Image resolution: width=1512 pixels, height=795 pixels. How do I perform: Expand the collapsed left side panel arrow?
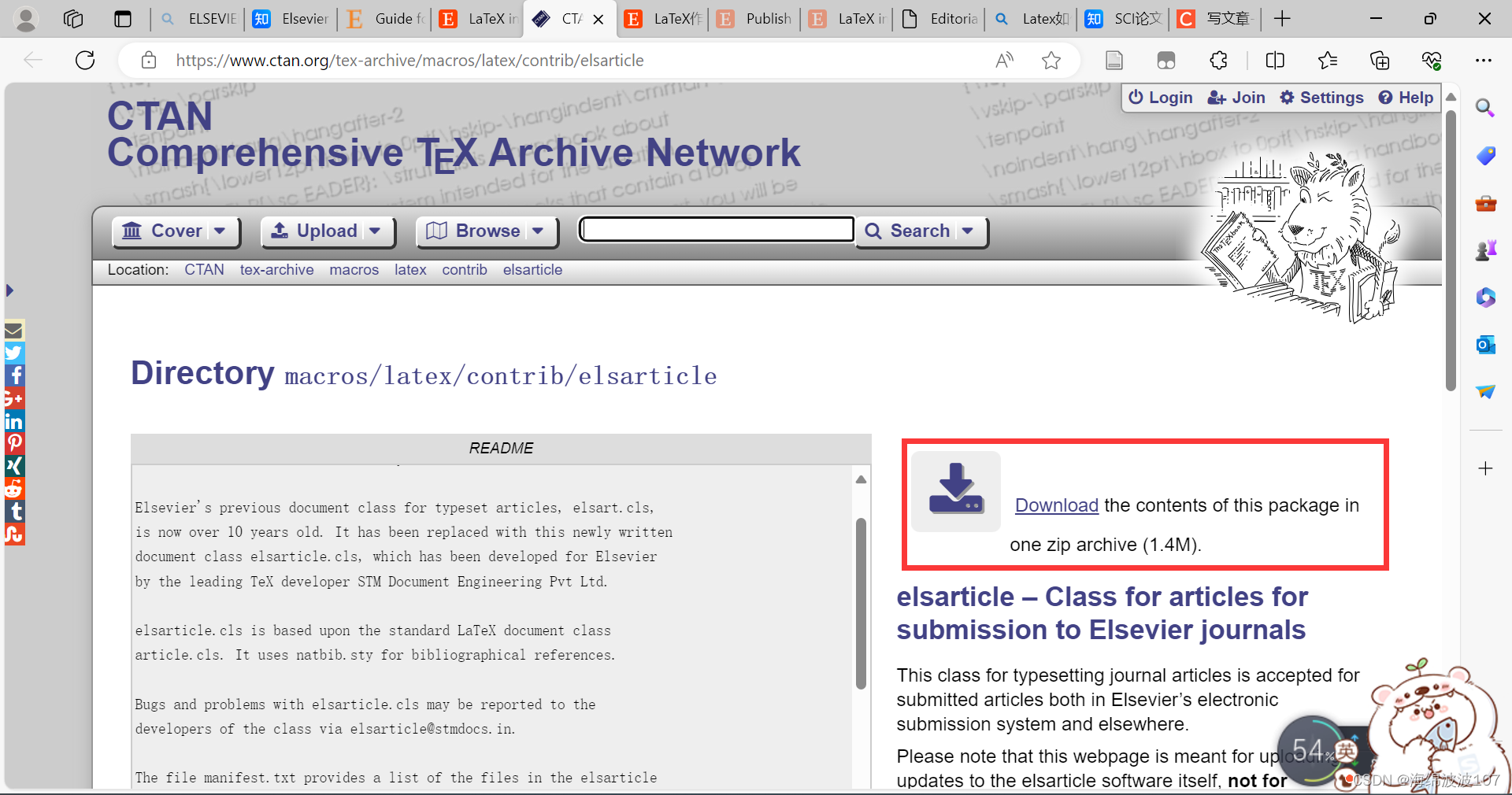tap(9, 290)
